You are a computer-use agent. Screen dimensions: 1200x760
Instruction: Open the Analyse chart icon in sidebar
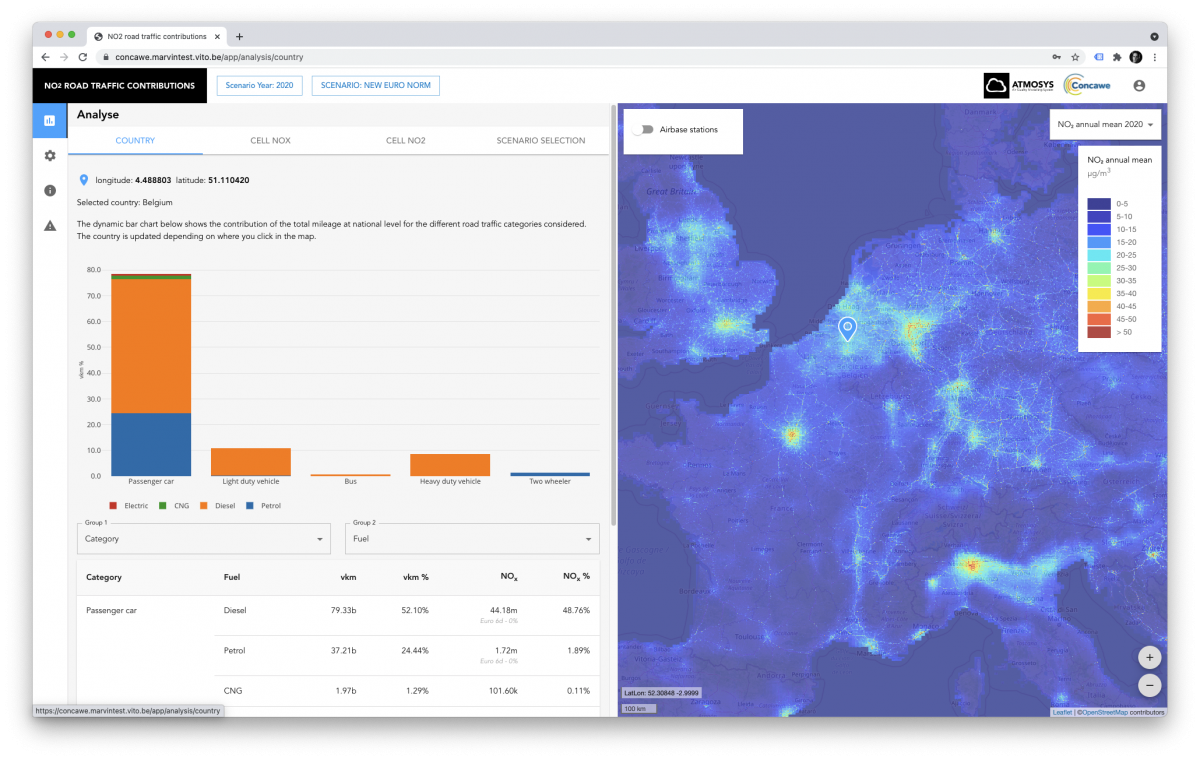point(49,121)
